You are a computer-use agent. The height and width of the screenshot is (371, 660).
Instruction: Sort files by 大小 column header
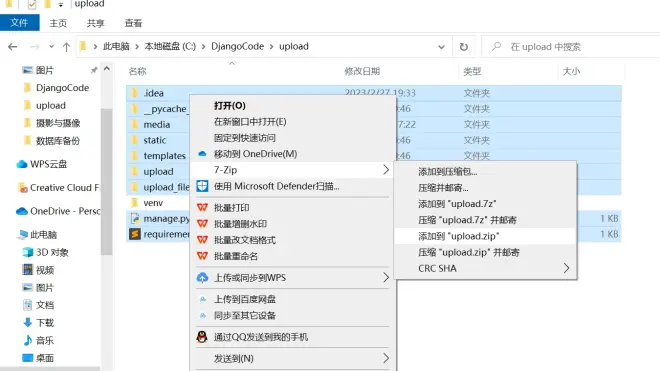click(x=571, y=71)
